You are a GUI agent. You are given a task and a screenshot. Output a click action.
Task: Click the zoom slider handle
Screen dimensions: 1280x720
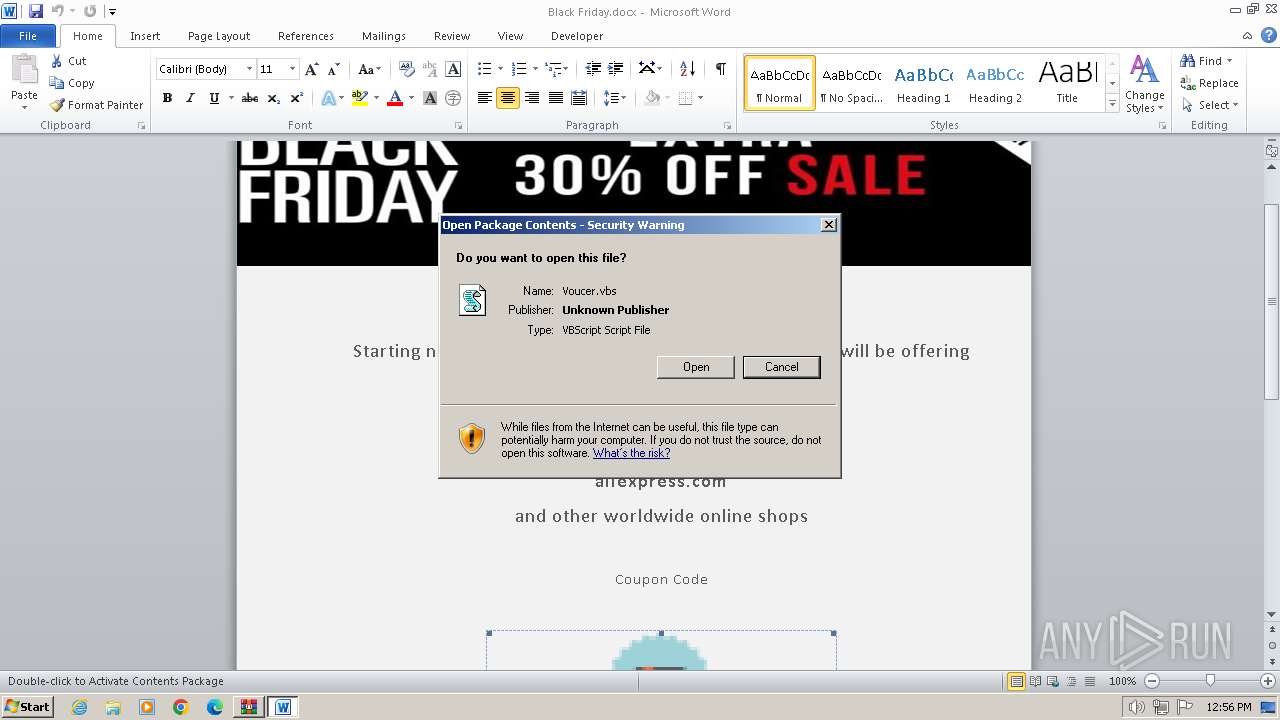[x=1210, y=681]
